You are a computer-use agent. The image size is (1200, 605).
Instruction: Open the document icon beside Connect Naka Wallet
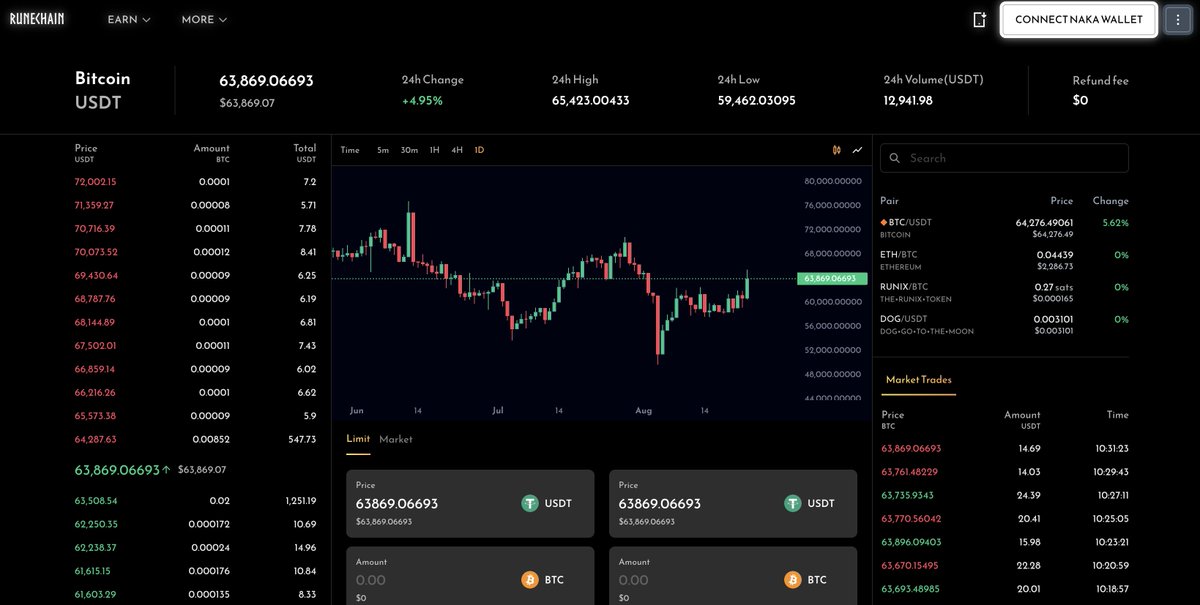coord(979,19)
